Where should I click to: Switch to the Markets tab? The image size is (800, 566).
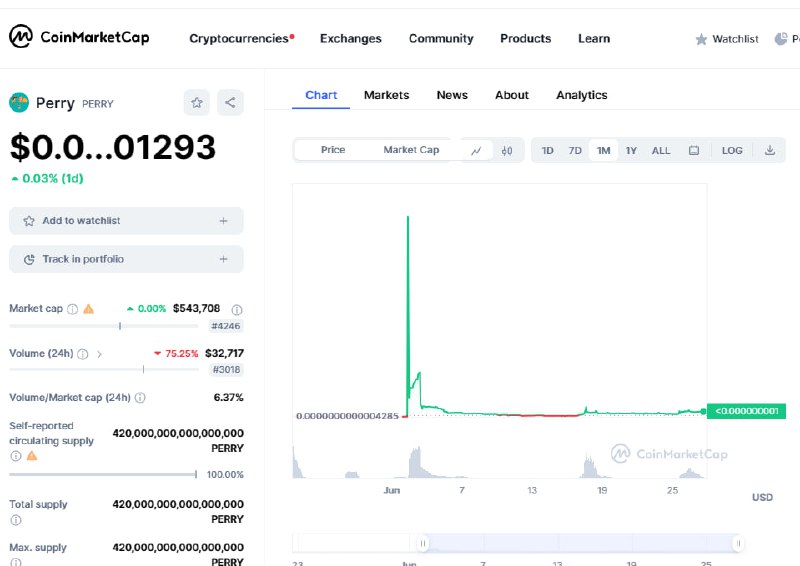coord(386,95)
